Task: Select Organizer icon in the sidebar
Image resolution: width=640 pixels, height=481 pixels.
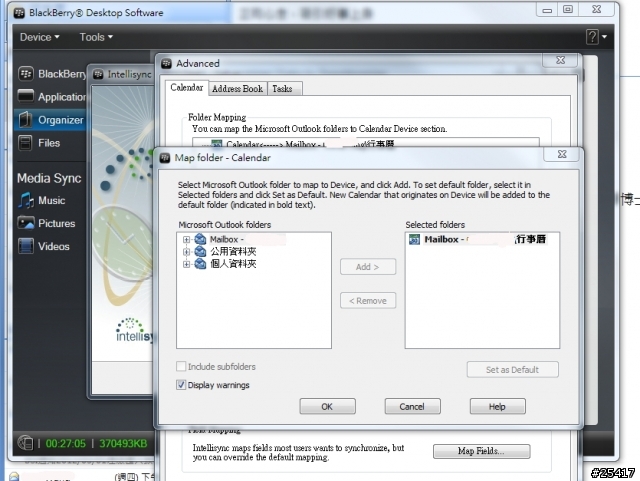Action: (25, 120)
